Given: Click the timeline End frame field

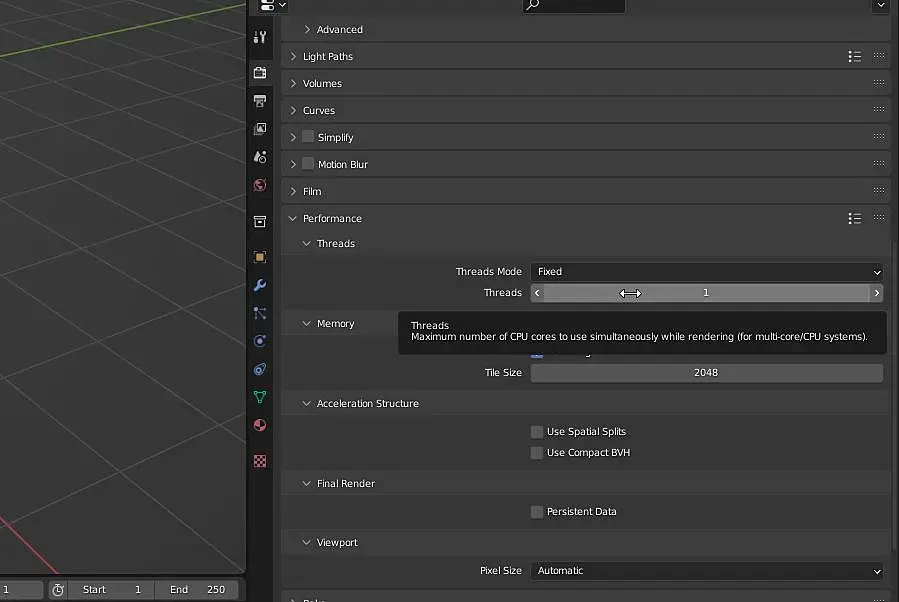Looking at the screenshot, I should 197,589.
